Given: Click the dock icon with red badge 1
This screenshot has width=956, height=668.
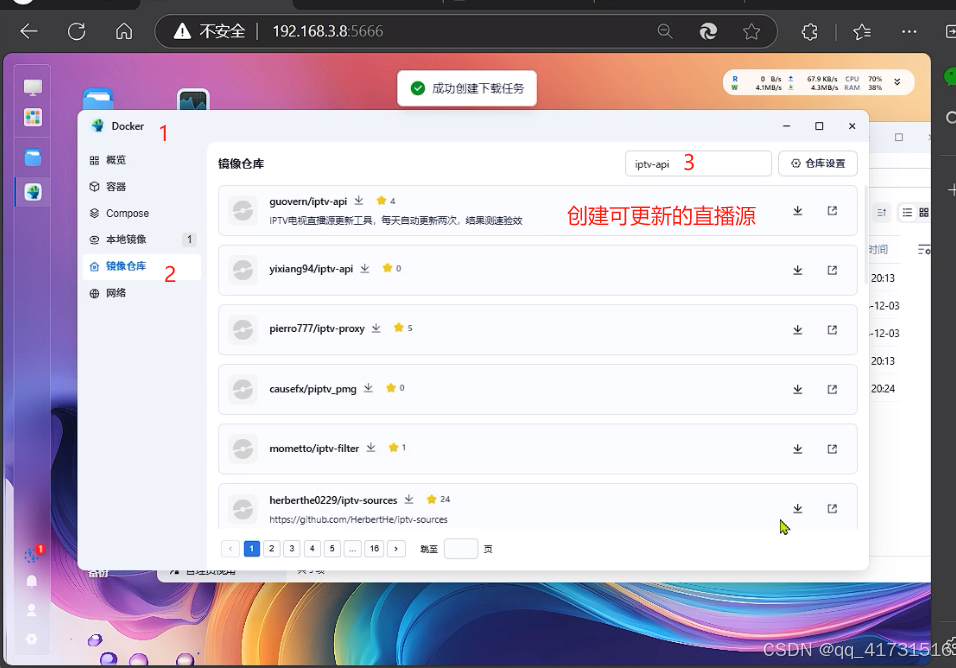Looking at the screenshot, I should tap(32, 554).
